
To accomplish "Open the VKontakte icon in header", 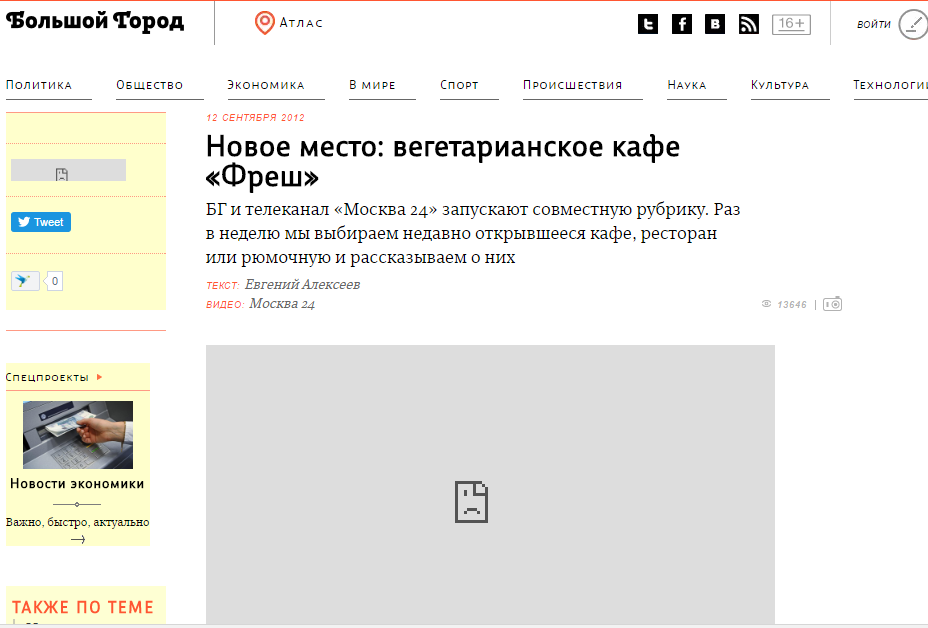I will coord(715,24).
